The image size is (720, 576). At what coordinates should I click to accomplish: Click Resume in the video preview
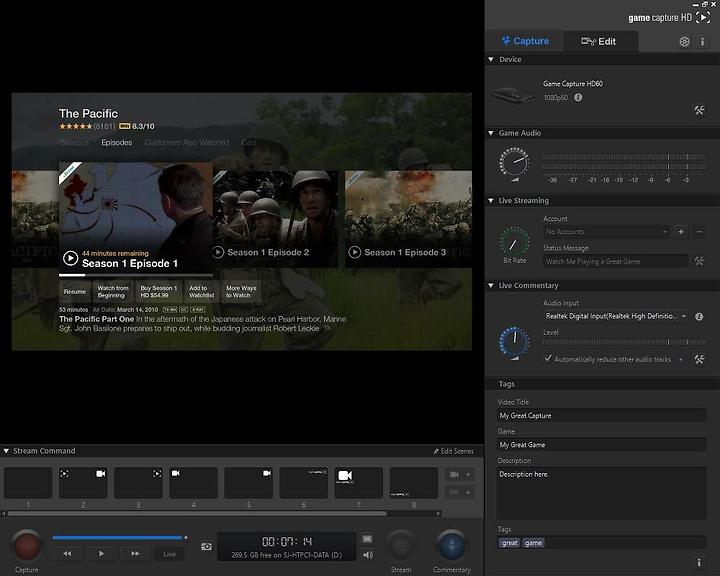[74, 292]
